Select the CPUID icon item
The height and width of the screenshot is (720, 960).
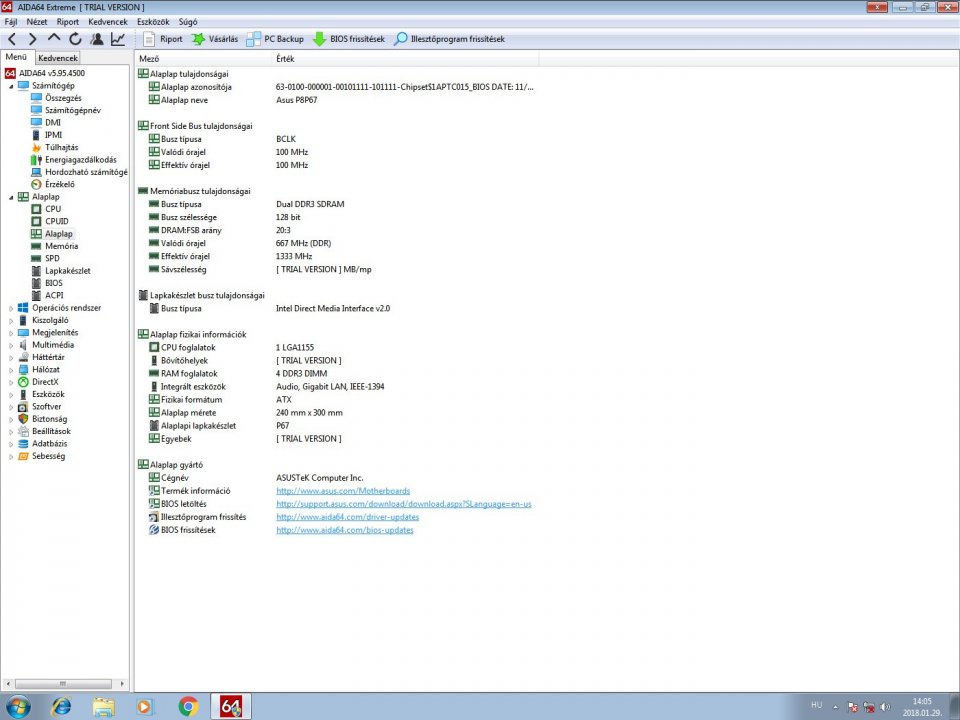[50, 221]
